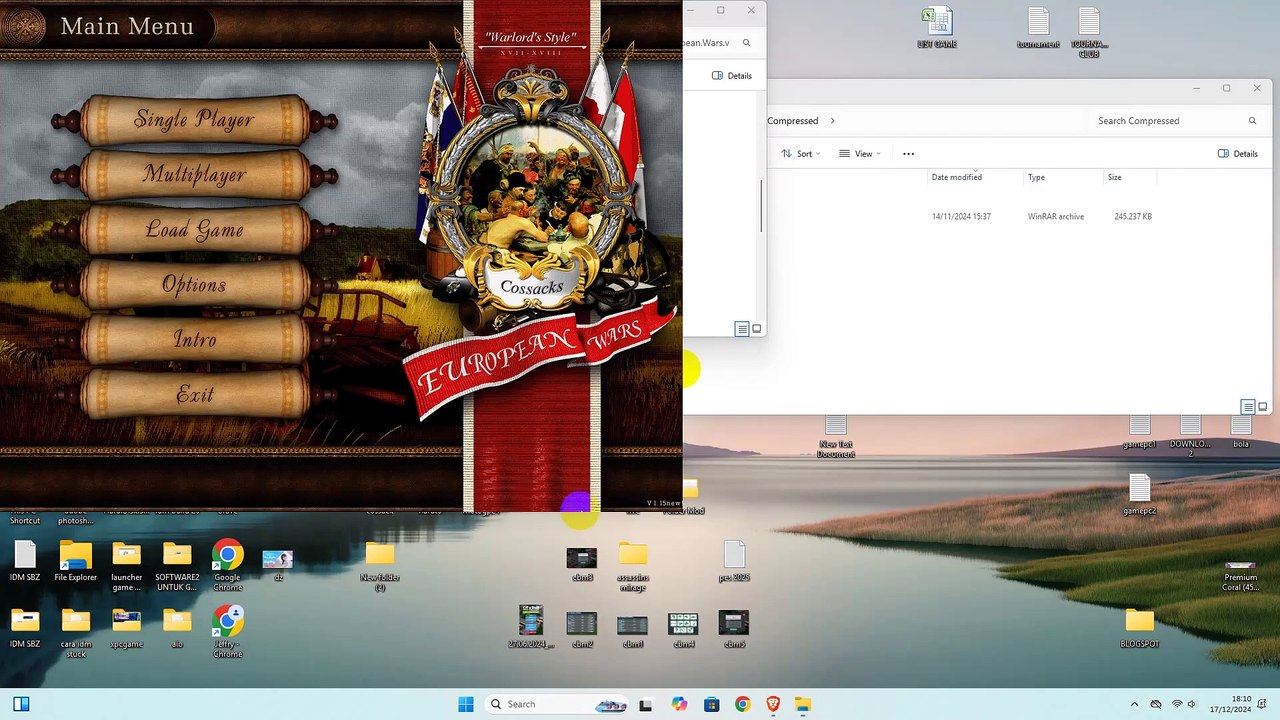Choose Multiplayer in the game's Main Menu
Viewport: 1280px width, 720px height.
pyautogui.click(x=194, y=176)
